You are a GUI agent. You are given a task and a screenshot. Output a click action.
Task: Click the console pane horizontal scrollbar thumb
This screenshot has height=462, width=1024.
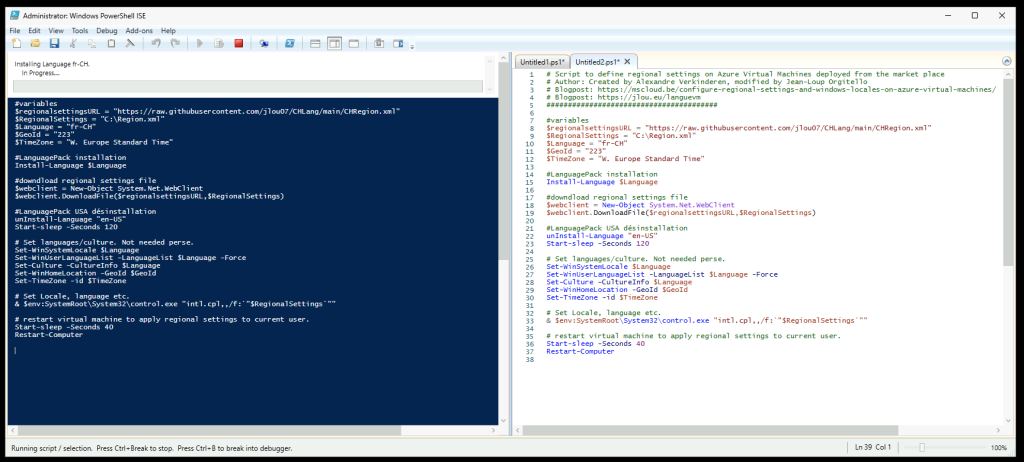pos(209,430)
